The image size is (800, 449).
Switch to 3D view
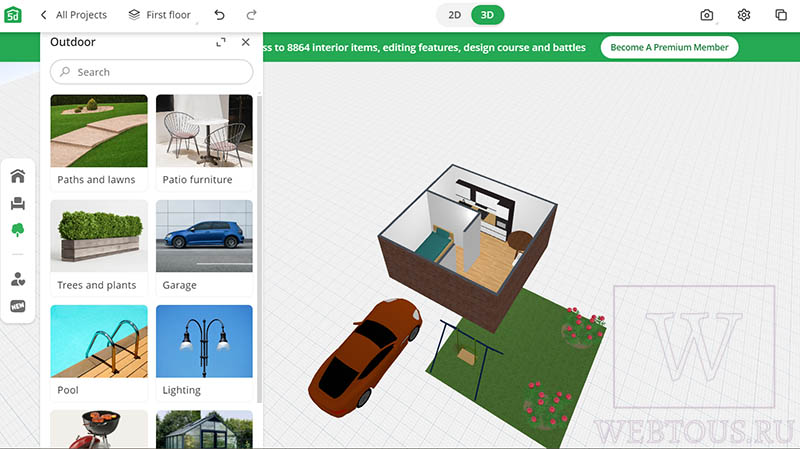[x=487, y=15]
